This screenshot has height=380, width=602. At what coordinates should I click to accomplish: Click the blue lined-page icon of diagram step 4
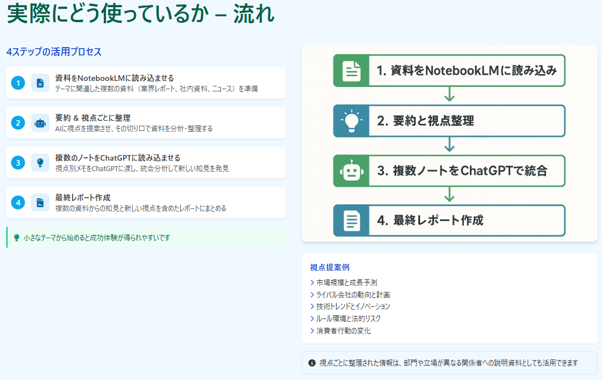(x=351, y=221)
